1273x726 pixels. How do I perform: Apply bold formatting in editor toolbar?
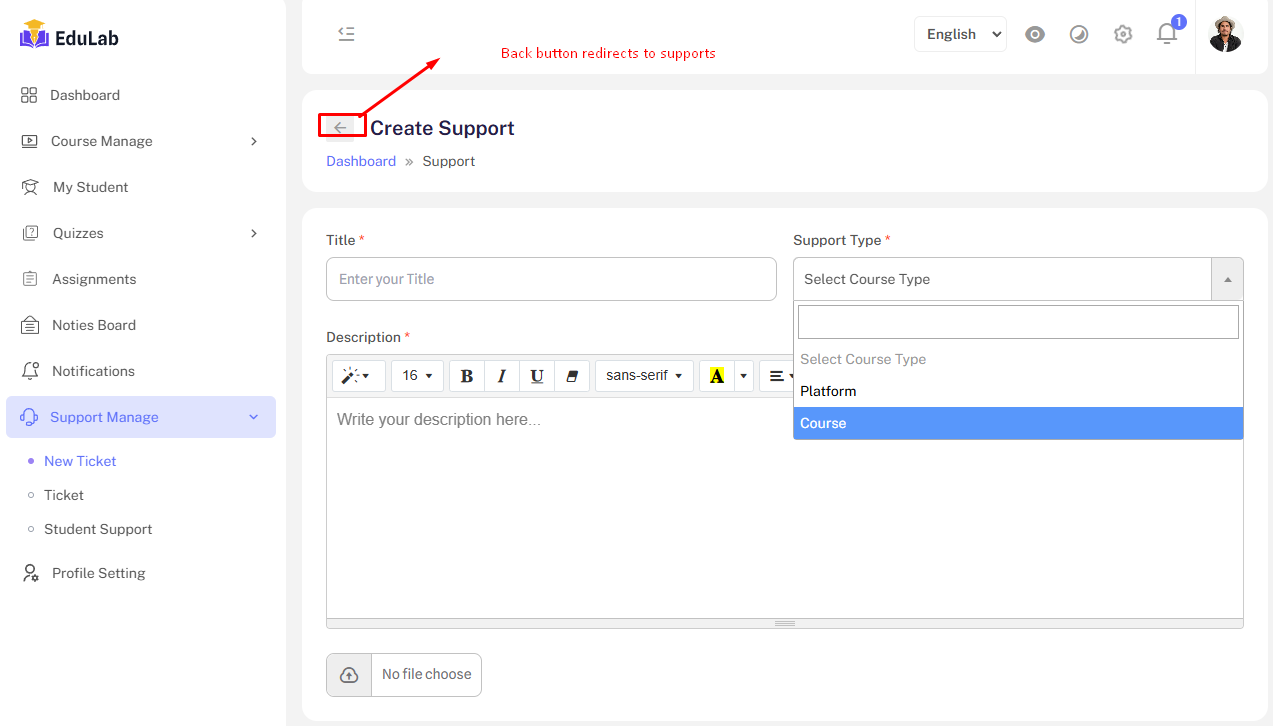[x=466, y=376]
